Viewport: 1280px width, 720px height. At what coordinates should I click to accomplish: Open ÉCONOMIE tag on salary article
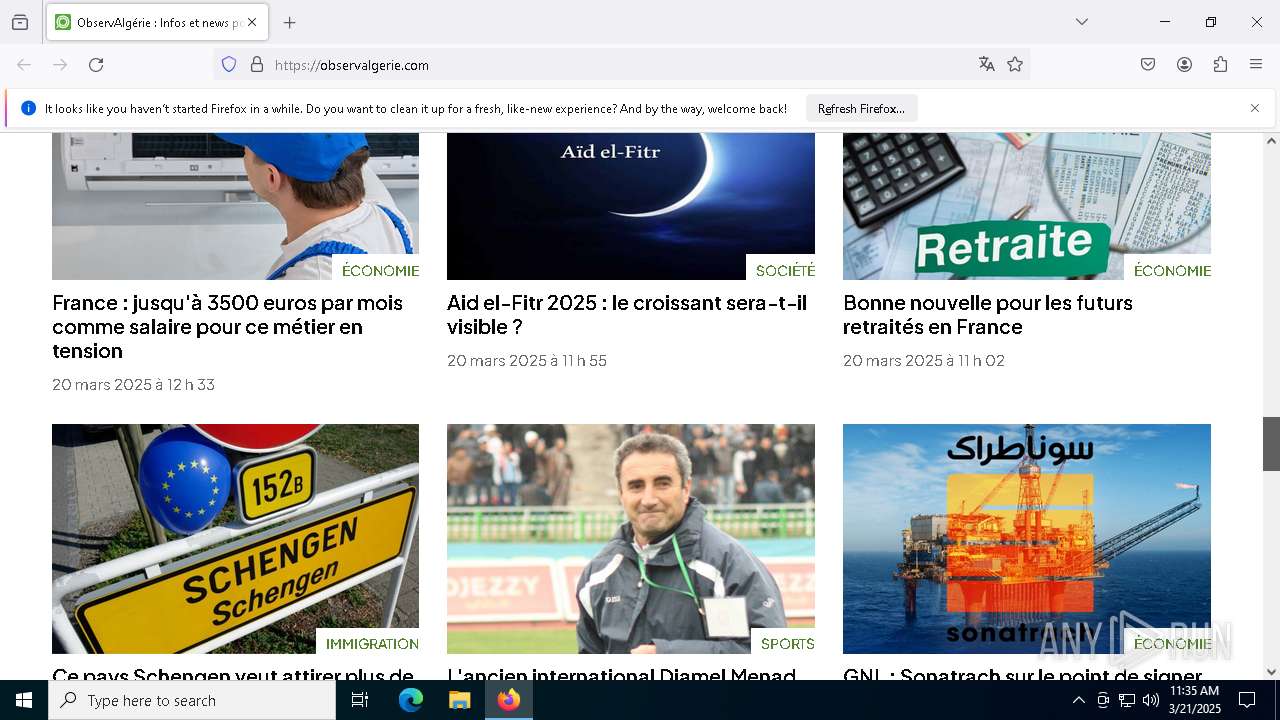point(380,270)
